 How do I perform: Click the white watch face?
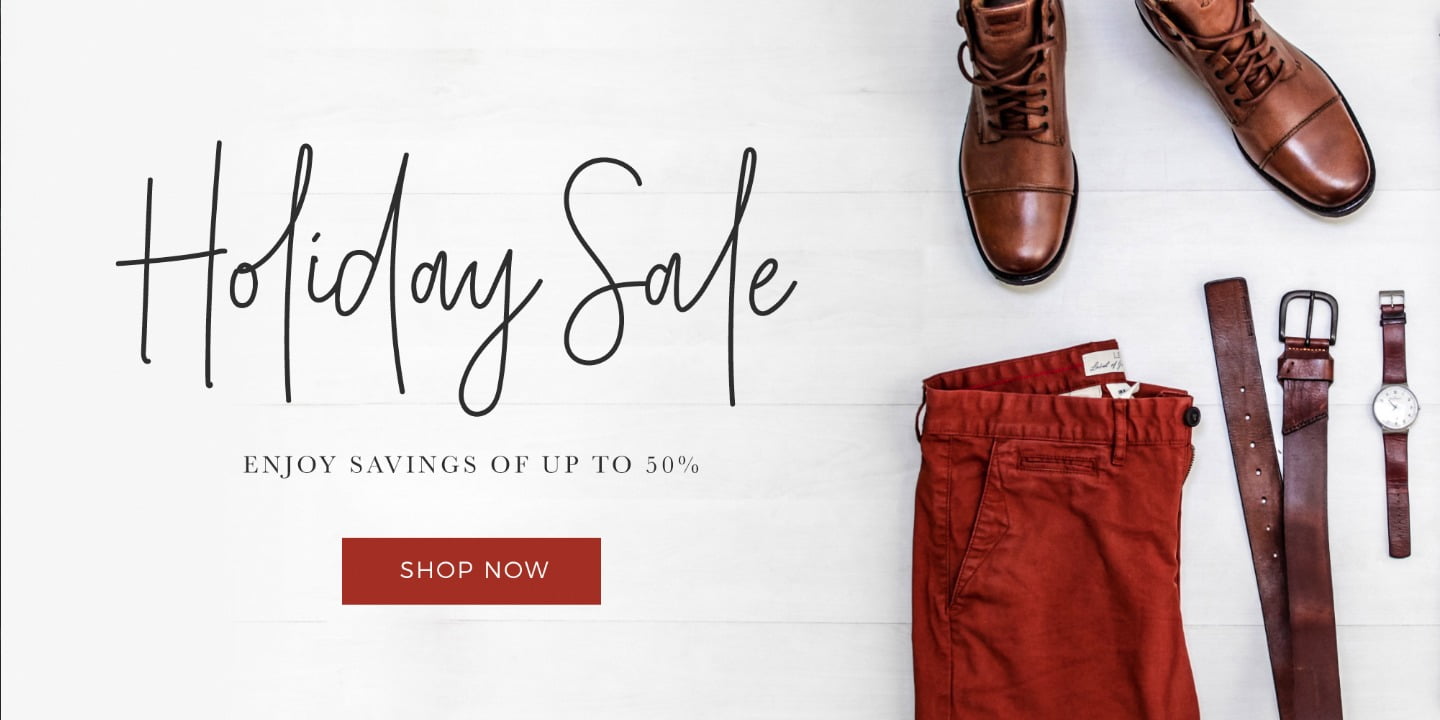(x=1395, y=407)
